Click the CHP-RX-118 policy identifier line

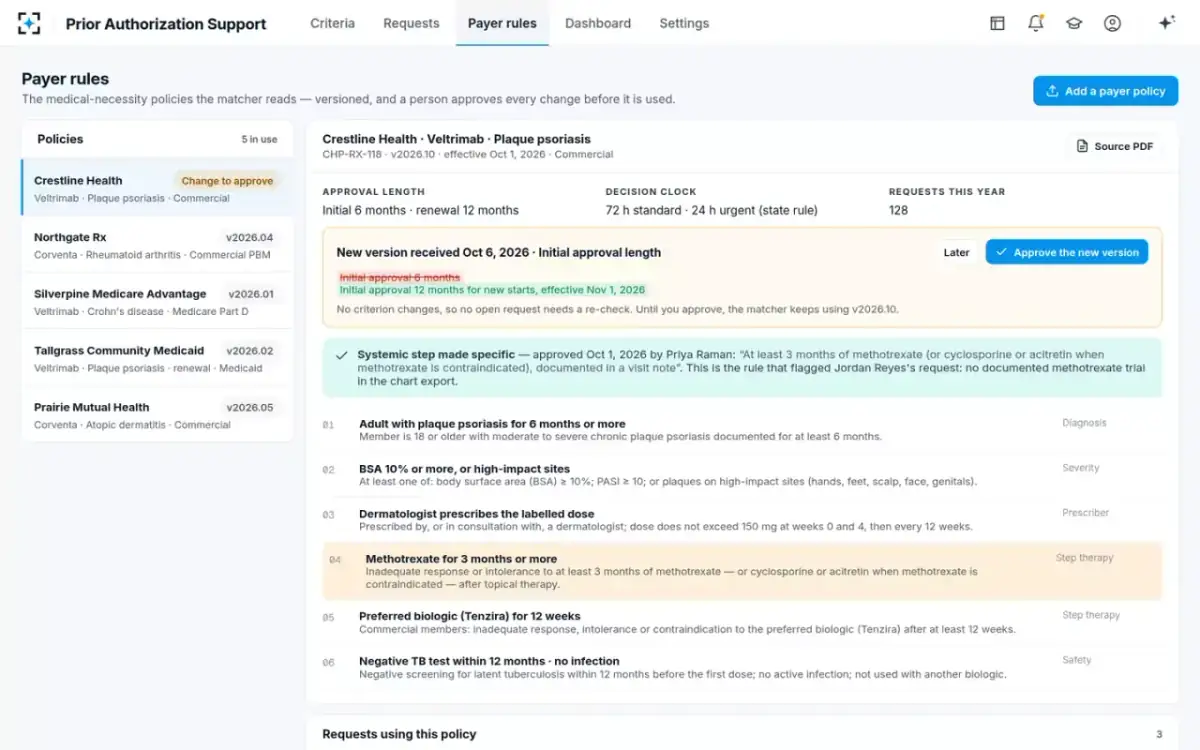tap(467, 155)
